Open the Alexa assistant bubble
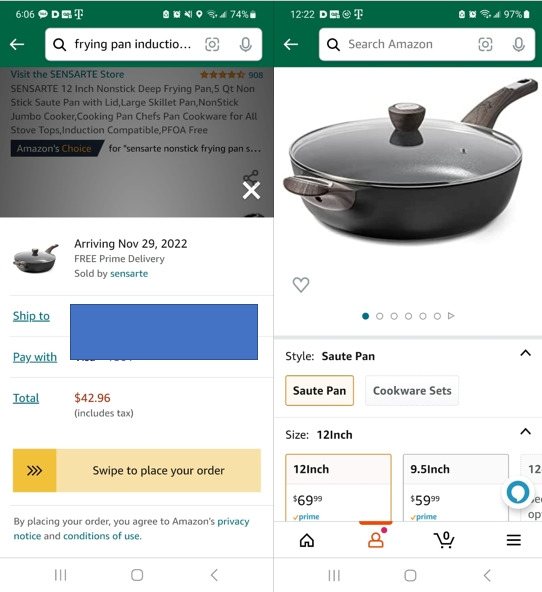The width and height of the screenshot is (542, 592). [517, 492]
